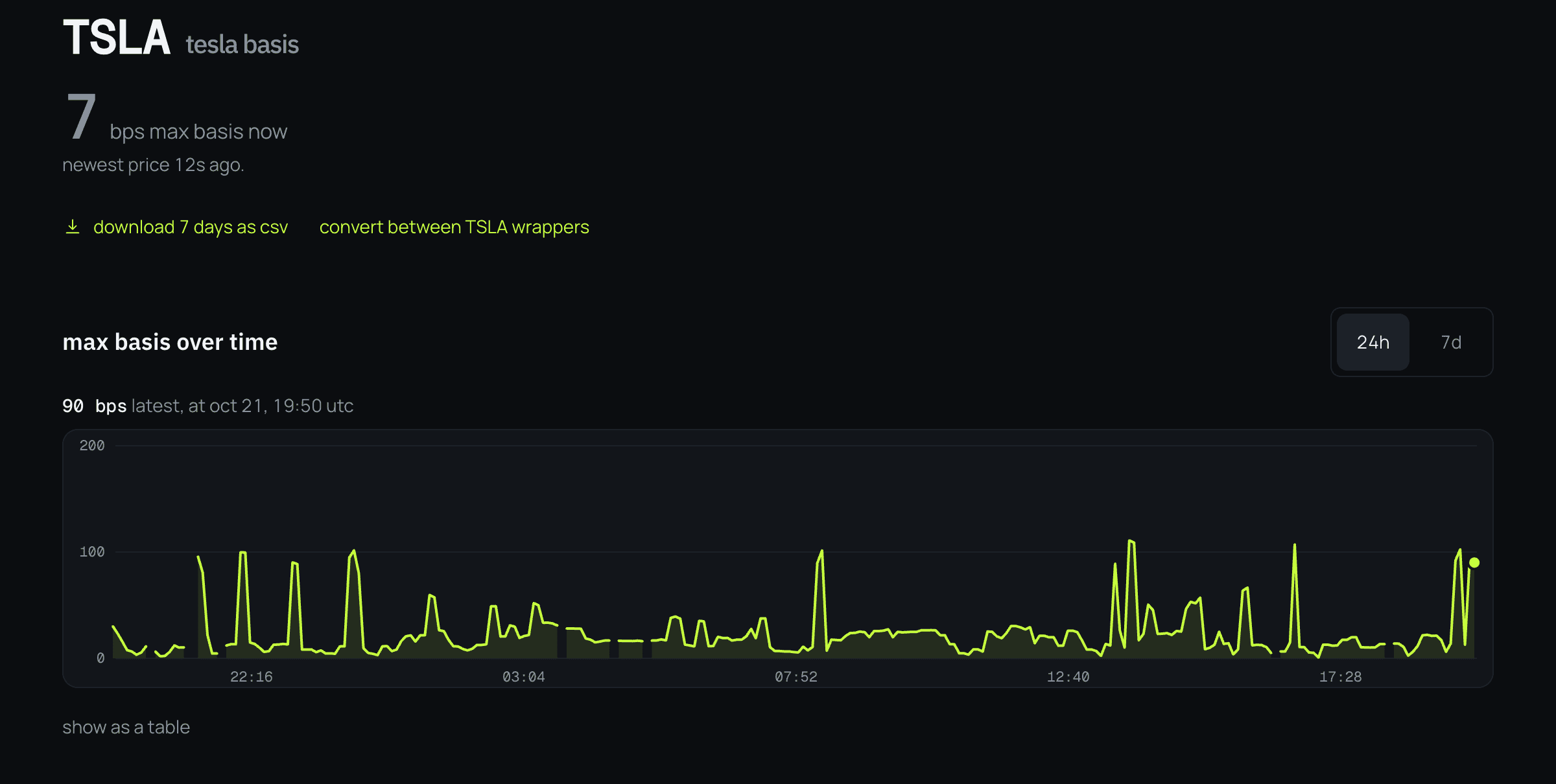The image size is (1556, 784).
Task: Click max basis over time heading
Action: 170,342
